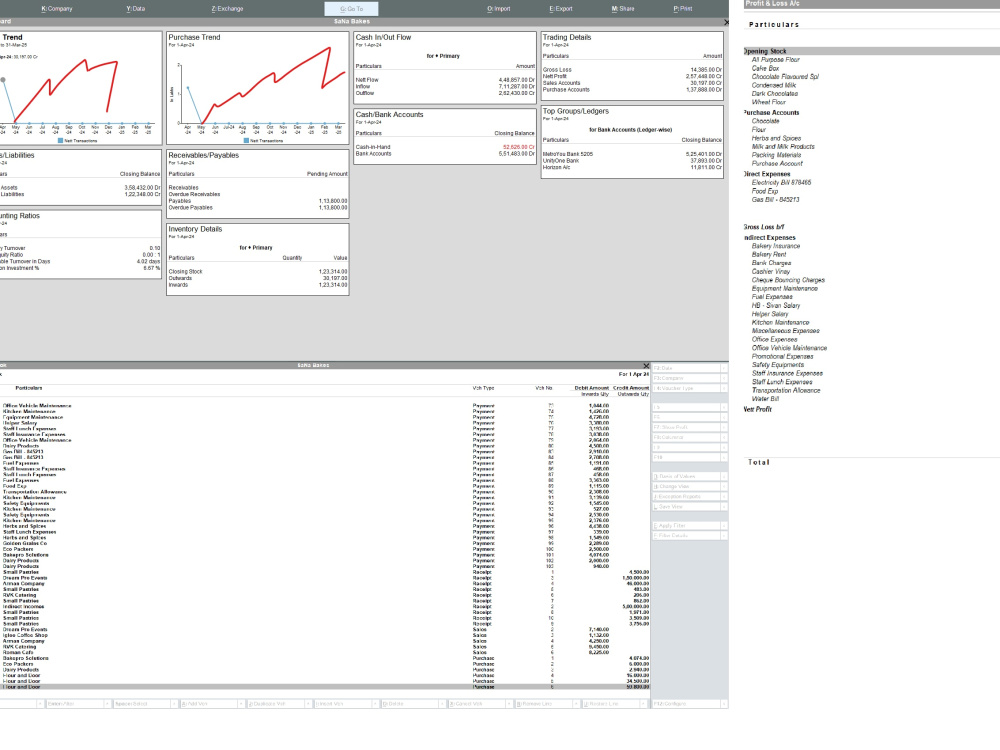Select Indirect Expenses group in Profit & Loss
The image size is (1000, 750).
tap(769, 238)
